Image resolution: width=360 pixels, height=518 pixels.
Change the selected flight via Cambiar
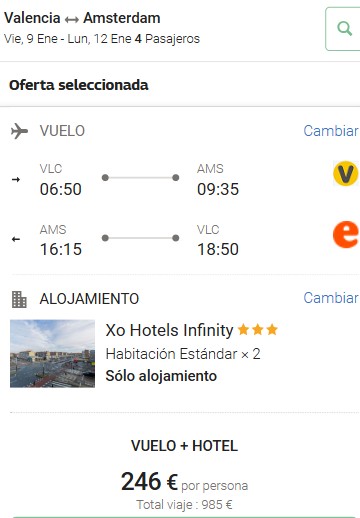point(331,131)
